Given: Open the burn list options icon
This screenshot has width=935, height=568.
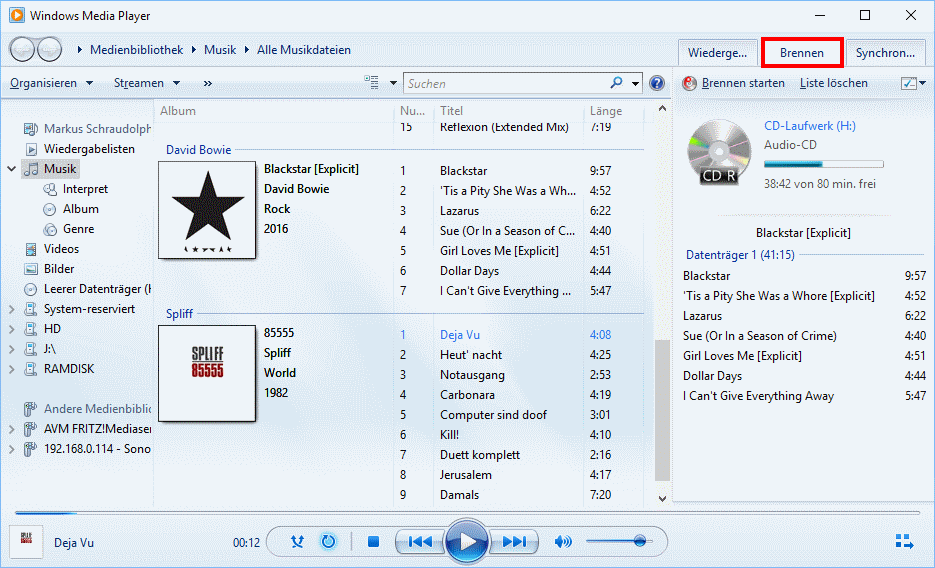Looking at the screenshot, I should coord(909,83).
